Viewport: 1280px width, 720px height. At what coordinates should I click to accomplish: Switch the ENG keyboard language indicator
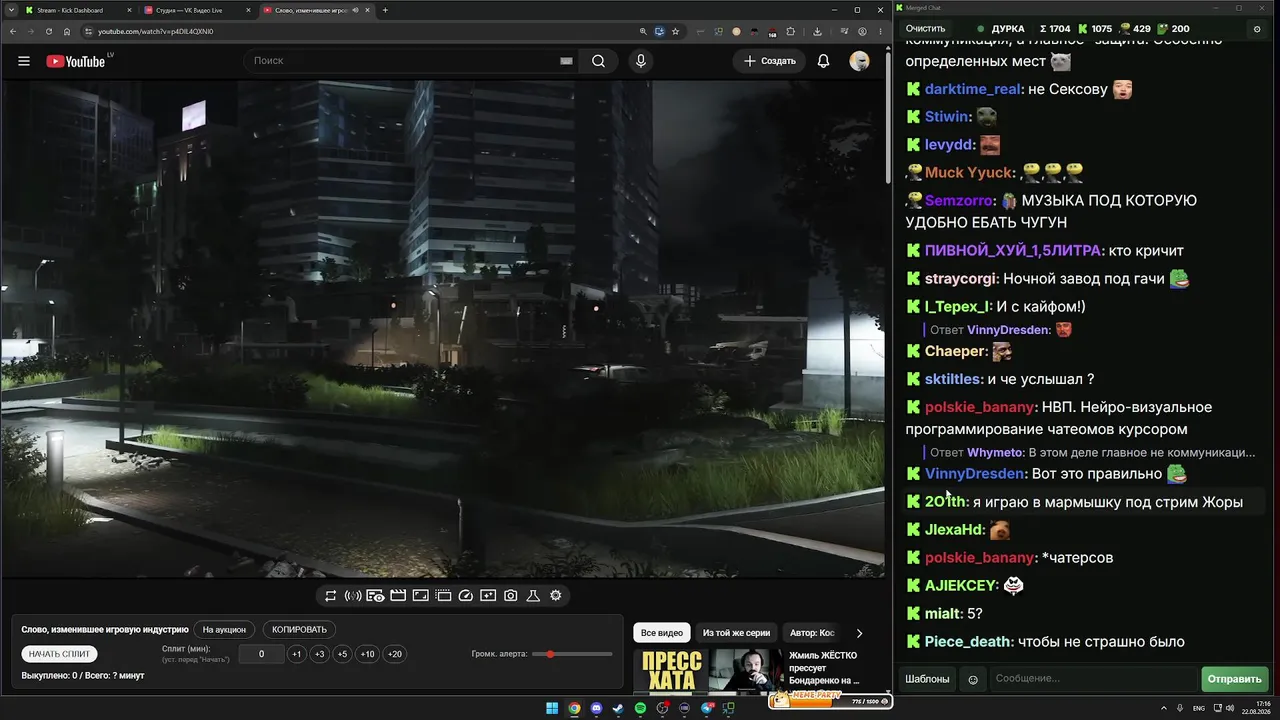[1199, 709]
